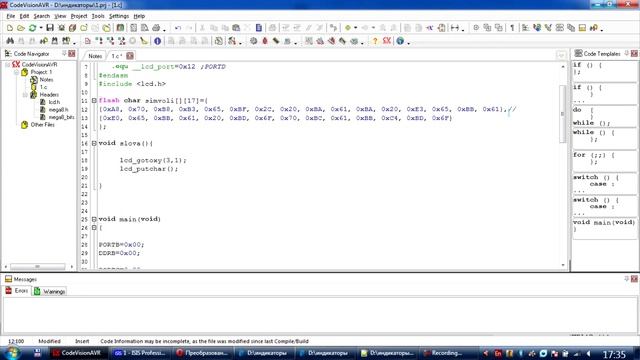Open the globe icon dropdown arrow
The height and width of the screenshot is (360, 640).
click(x=408, y=42)
